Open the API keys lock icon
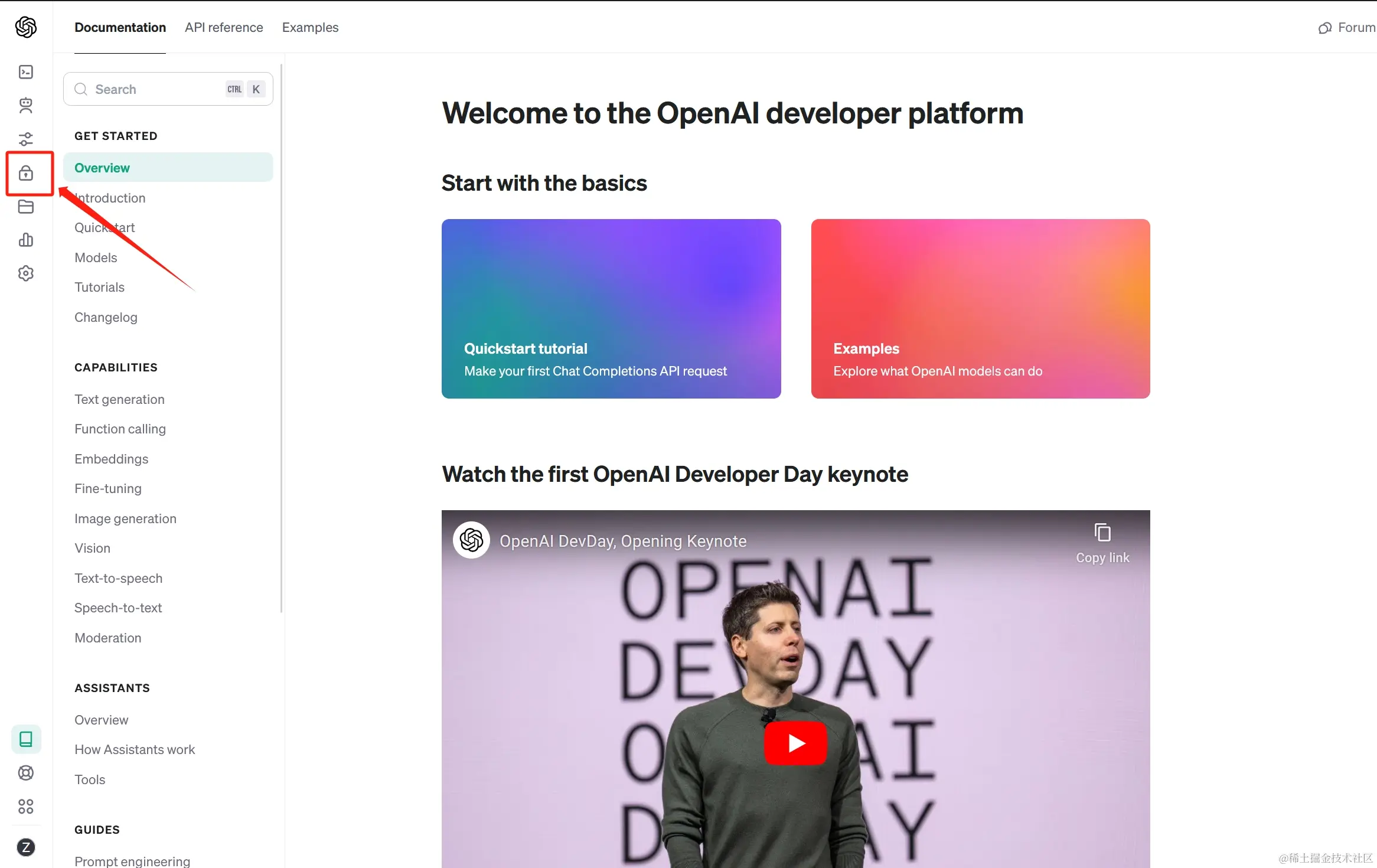1377x868 pixels. tap(26, 173)
